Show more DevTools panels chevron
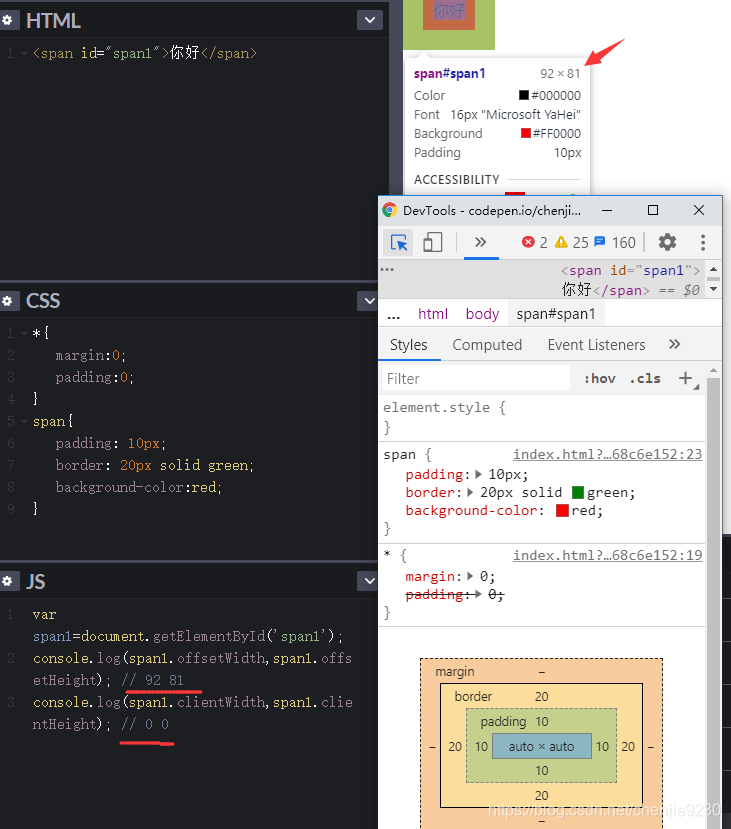This screenshot has width=731, height=829. tap(480, 242)
